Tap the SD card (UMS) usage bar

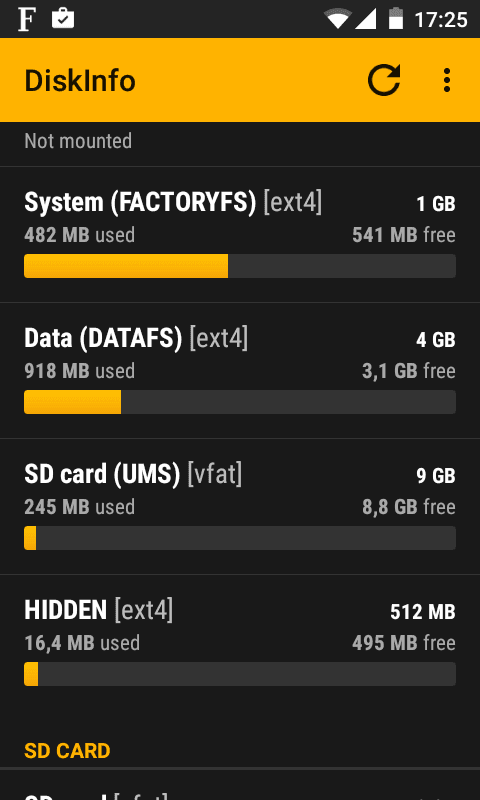(x=240, y=538)
